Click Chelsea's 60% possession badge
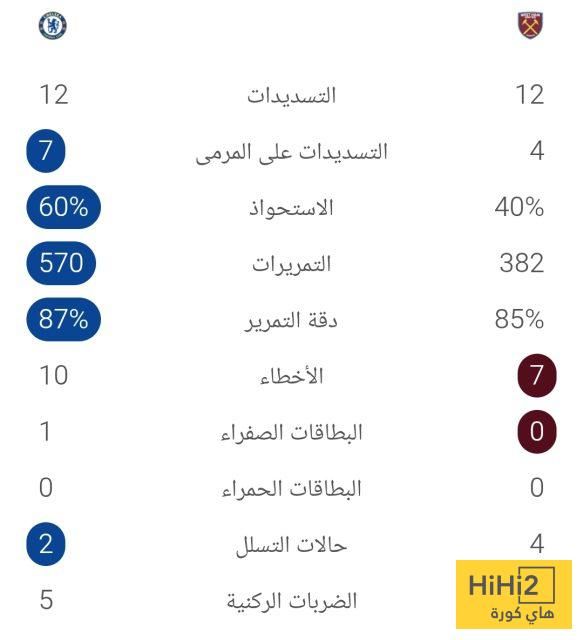This screenshot has height=640, width=583. pyautogui.click(x=63, y=207)
